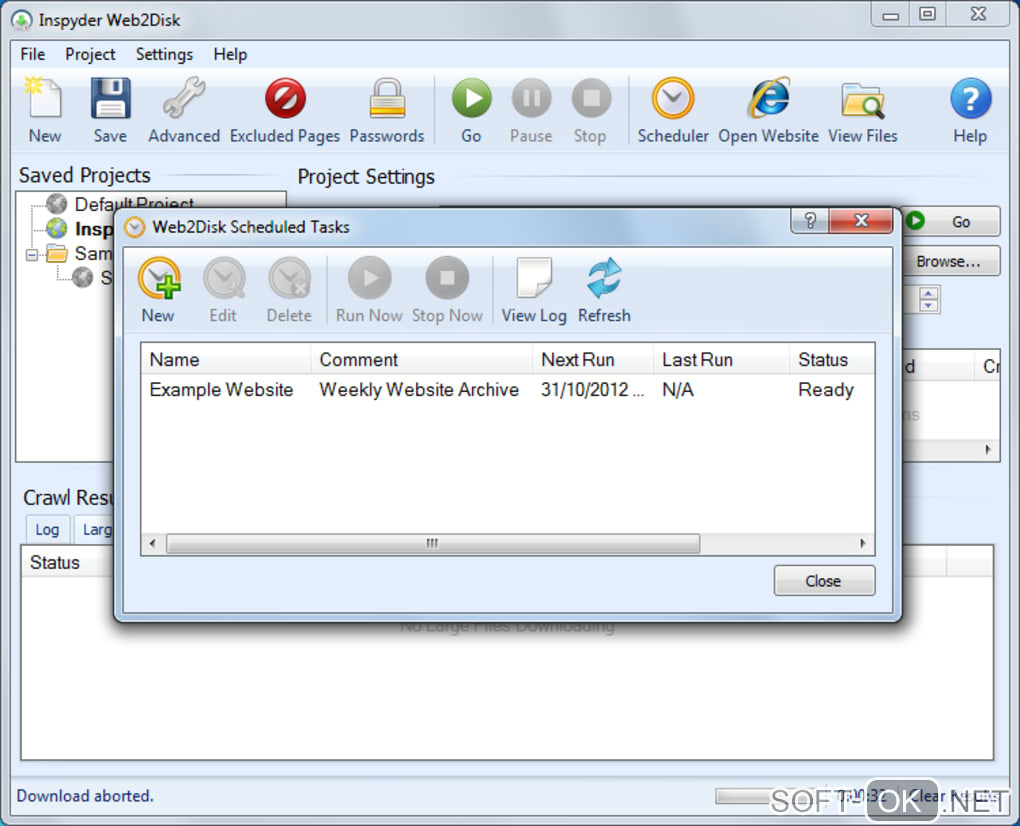This screenshot has width=1020, height=826.
Task: Click the N/A Last Run cell
Action: [x=678, y=390]
